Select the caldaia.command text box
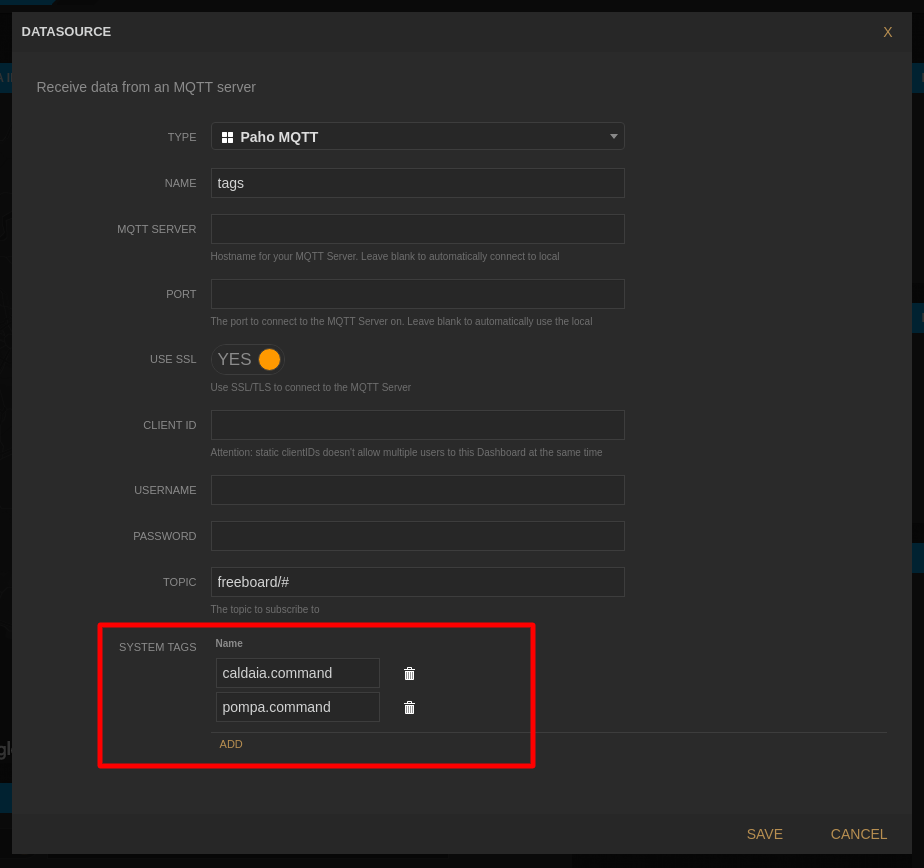Screen dimensions: 924x868 pos(297,673)
